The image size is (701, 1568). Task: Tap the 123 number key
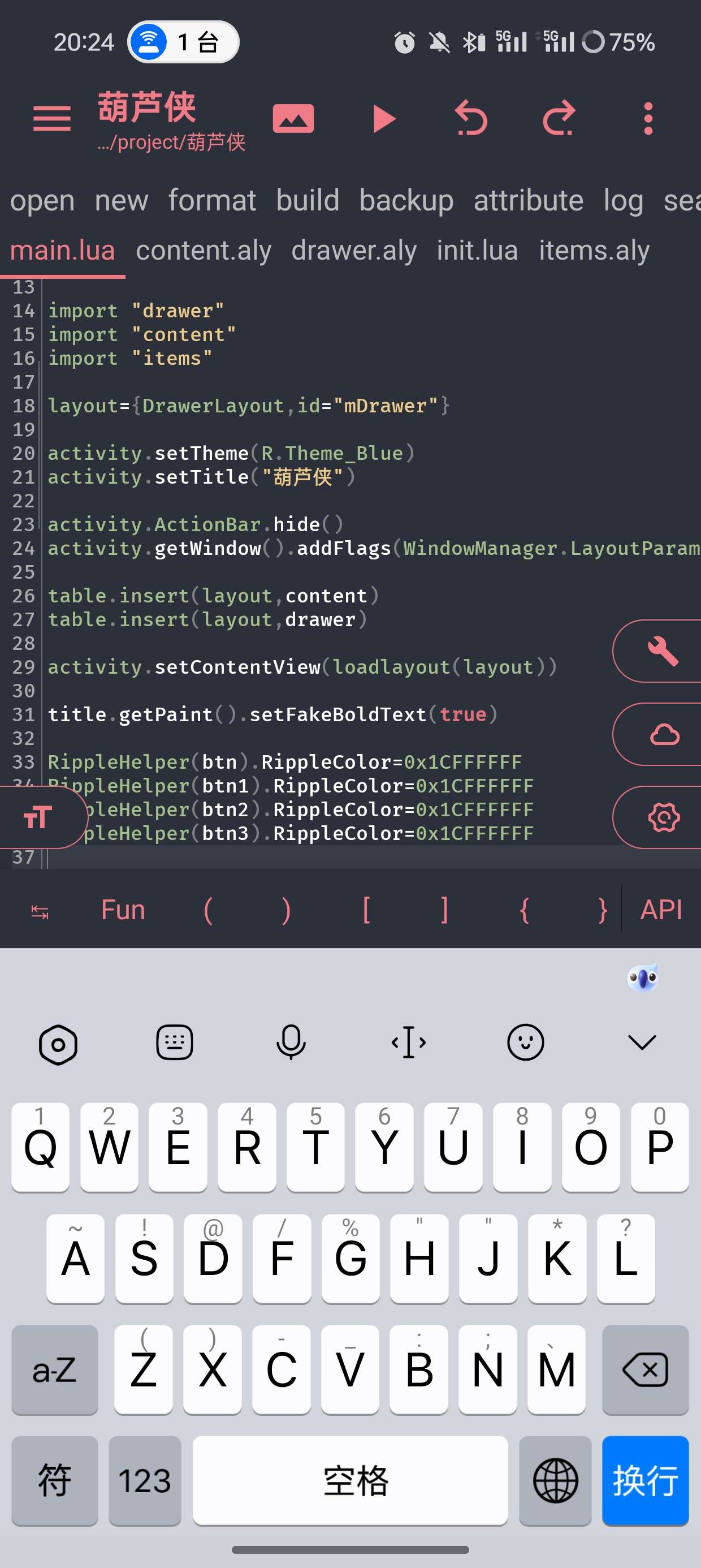click(x=144, y=1481)
